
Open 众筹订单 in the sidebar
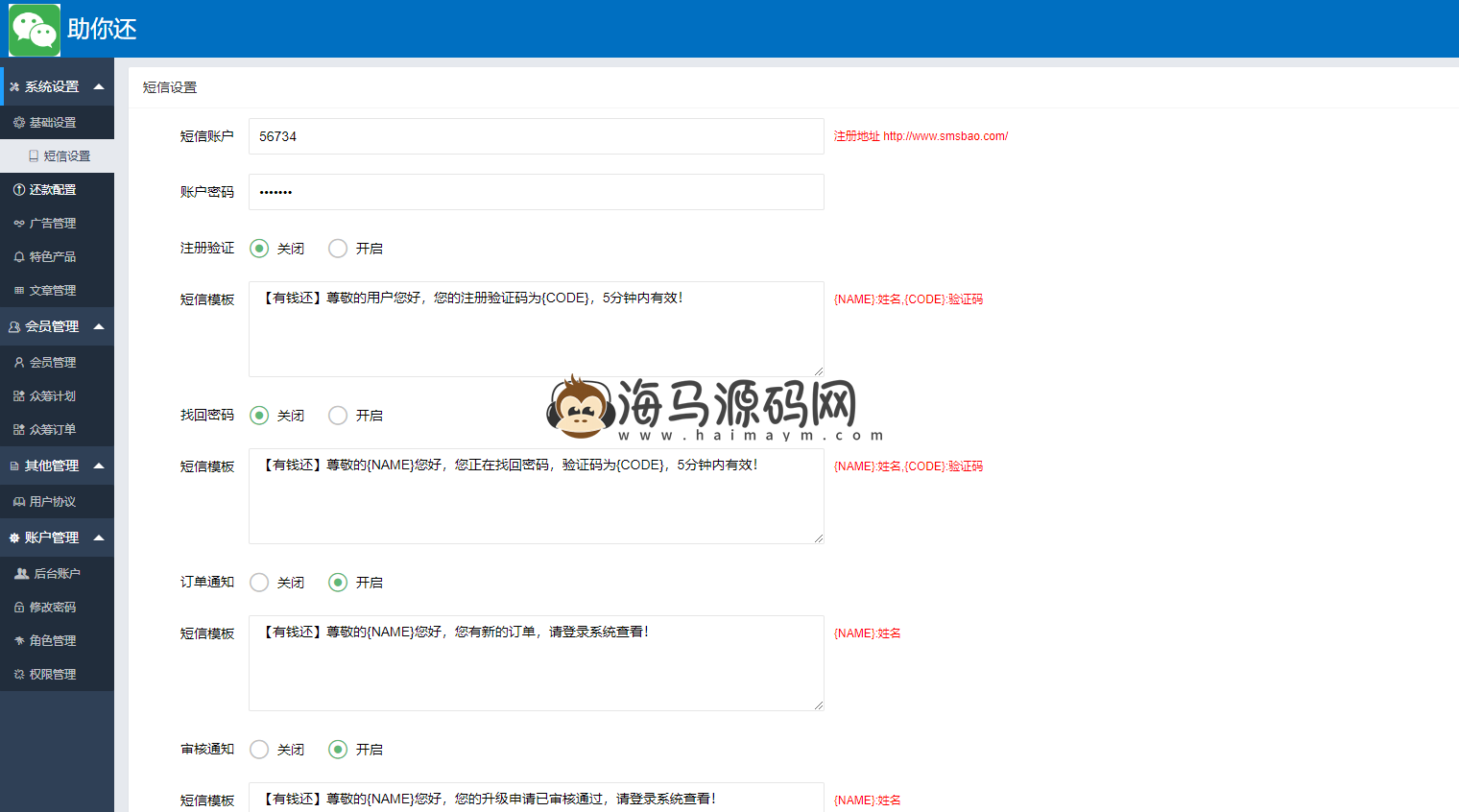pyautogui.click(x=52, y=430)
